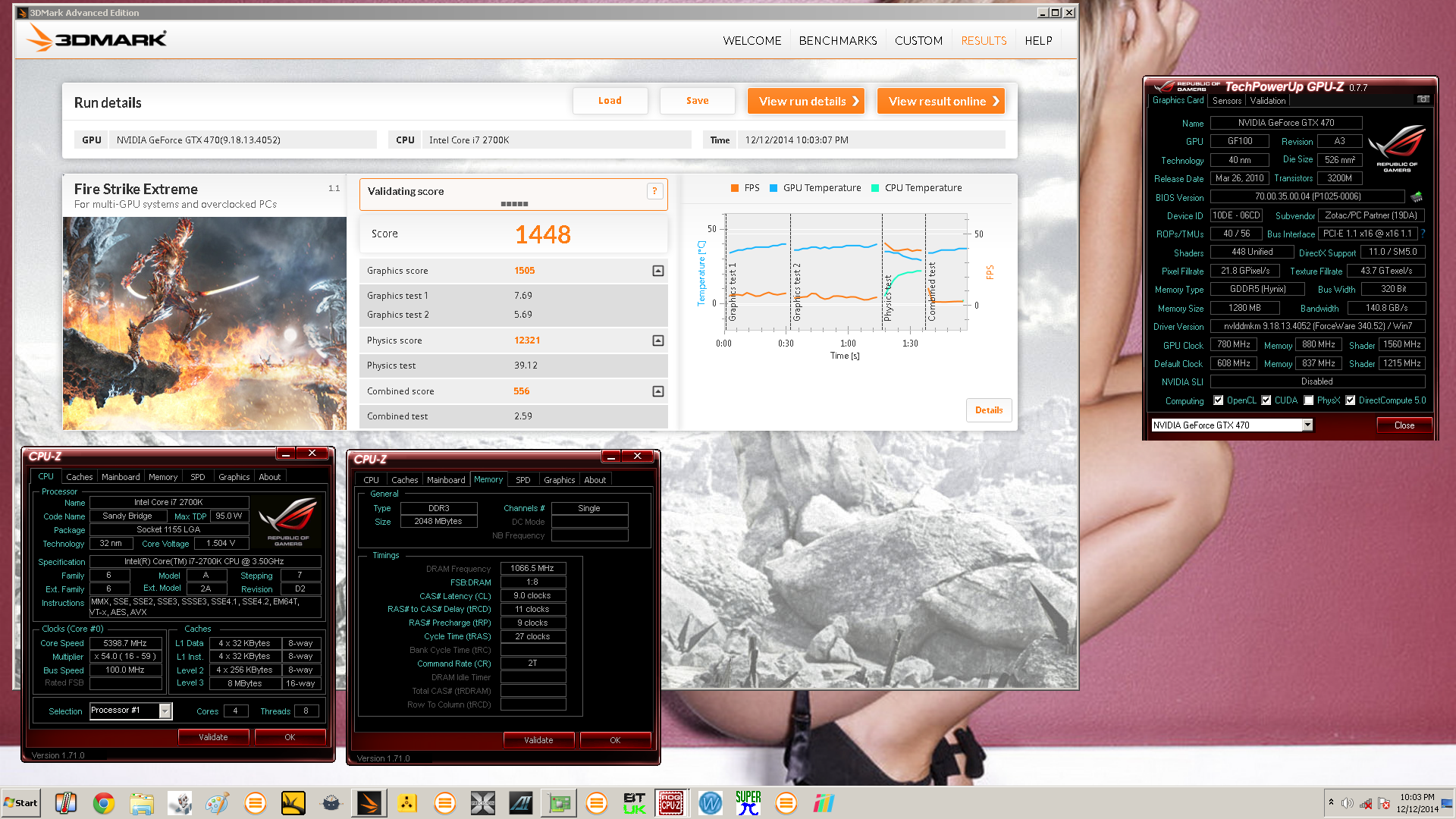
Task: Click the colorful striped icon in taskbar
Action: 824,803
